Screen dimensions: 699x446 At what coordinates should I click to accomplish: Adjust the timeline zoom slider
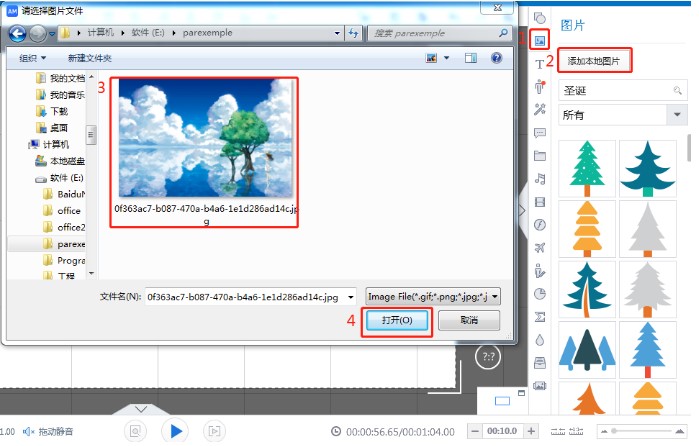click(x=641, y=431)
